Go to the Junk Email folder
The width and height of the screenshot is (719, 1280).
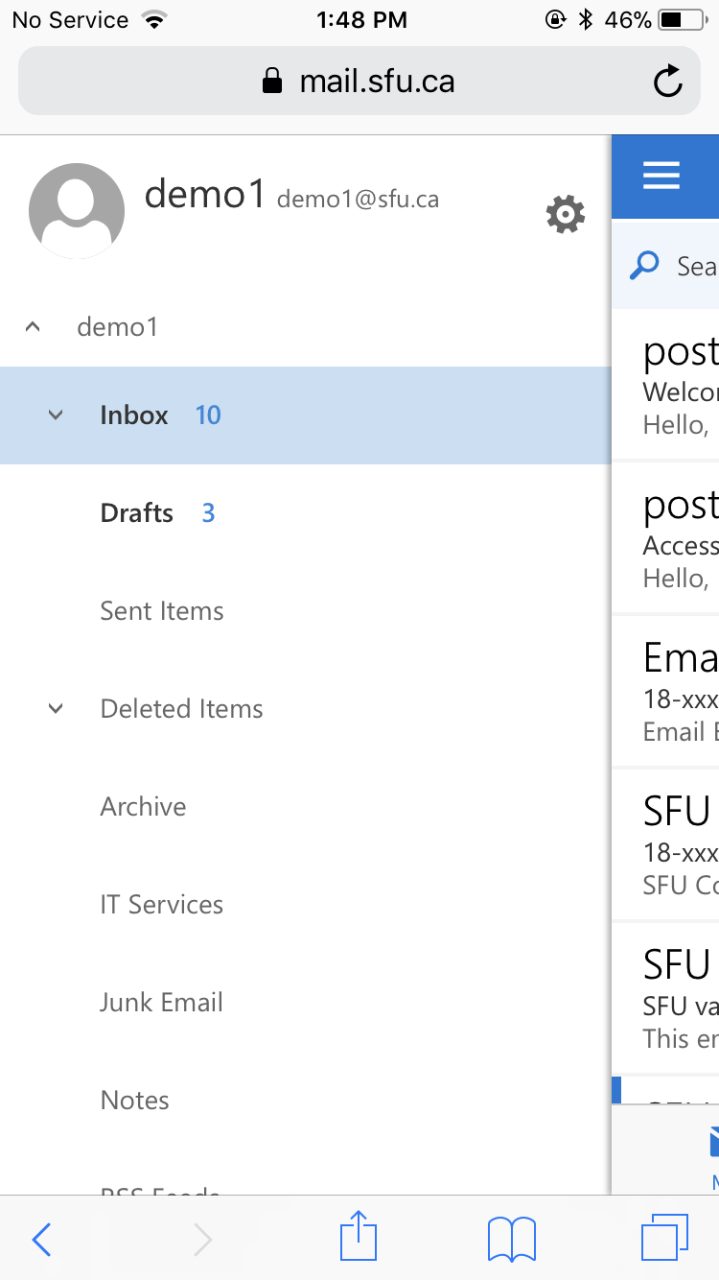pos(162,1003)
